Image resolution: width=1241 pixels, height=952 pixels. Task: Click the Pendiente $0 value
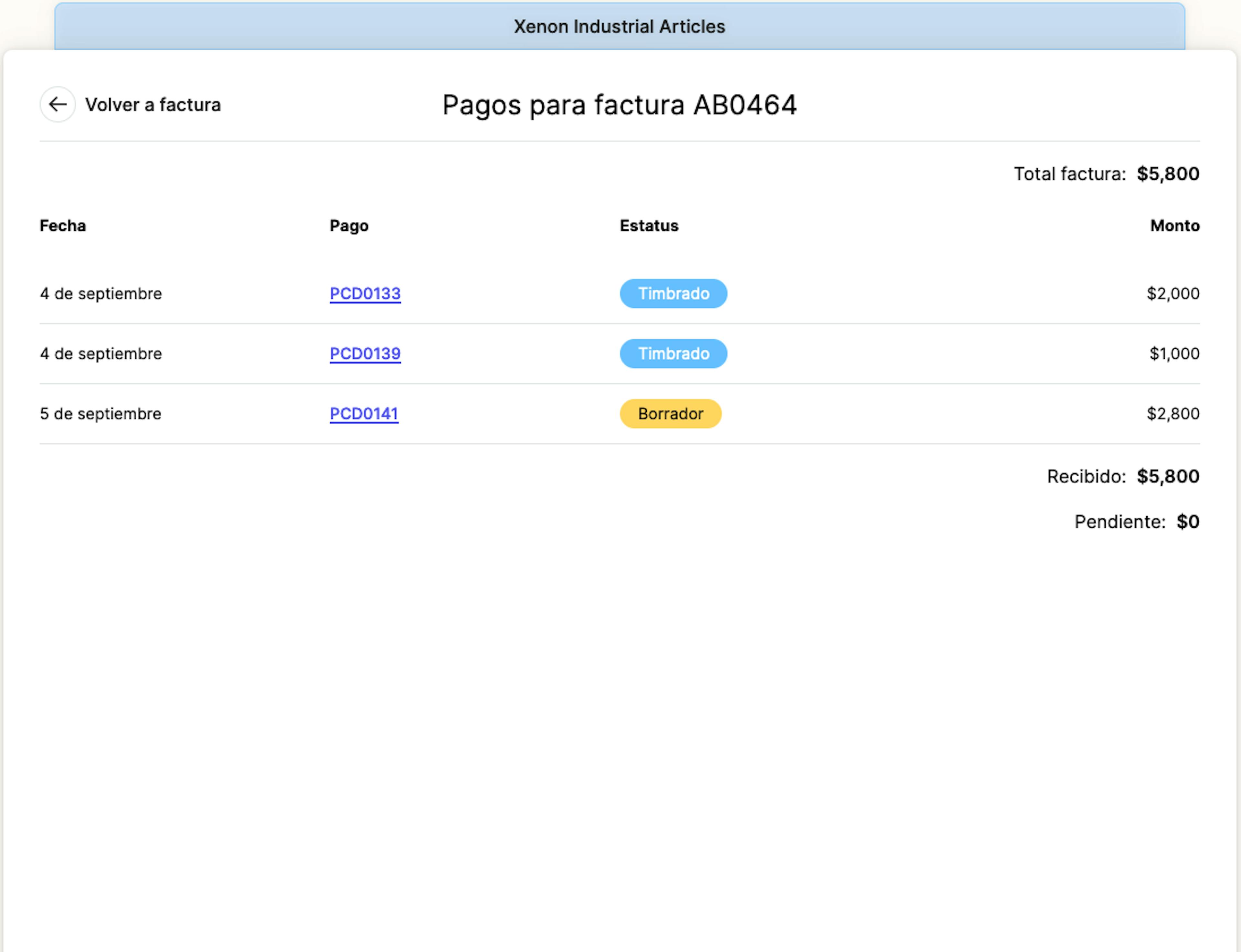pos(1188,521)
